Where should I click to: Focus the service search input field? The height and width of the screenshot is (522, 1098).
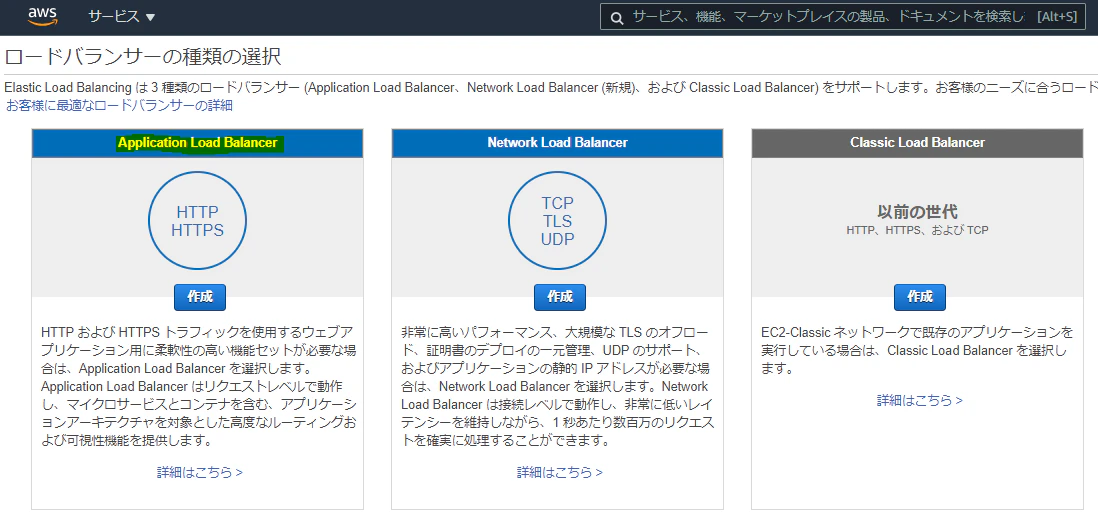(843, 17)
